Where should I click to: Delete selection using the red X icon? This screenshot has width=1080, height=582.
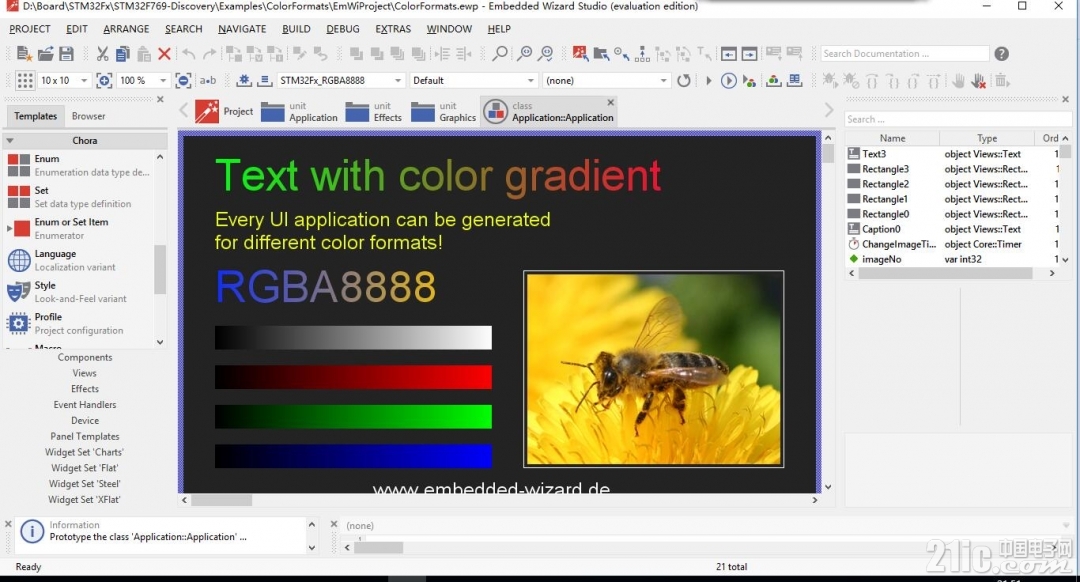tap(164, 54)
